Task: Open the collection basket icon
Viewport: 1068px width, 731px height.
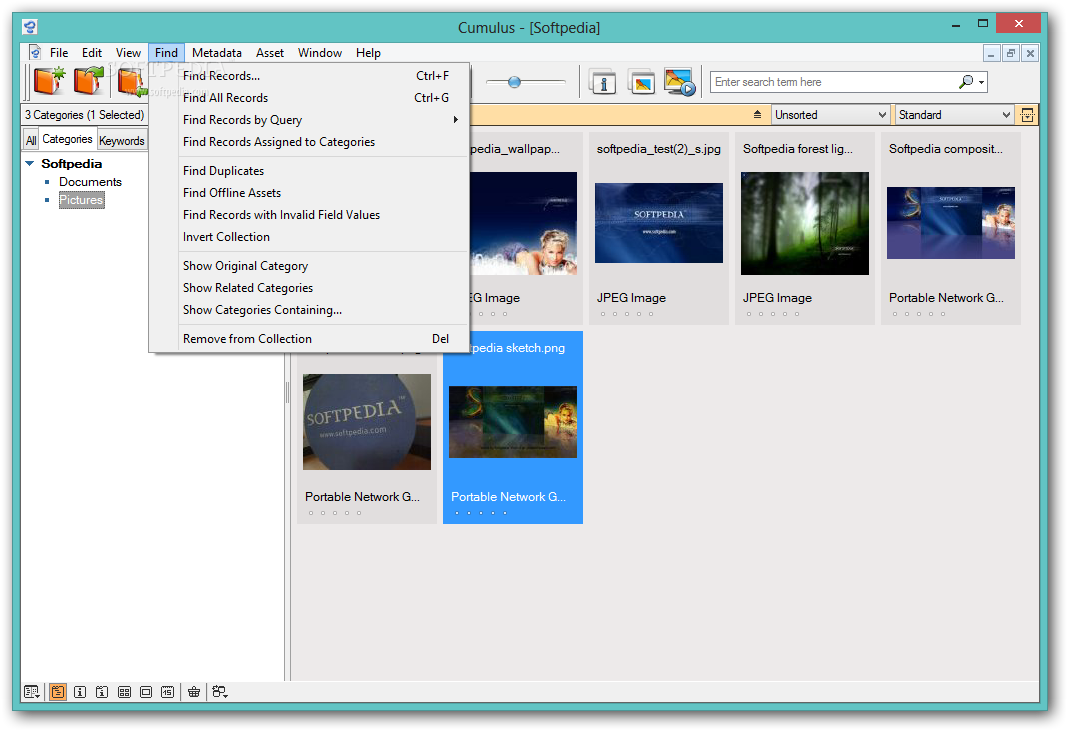Action: point(194,691)
